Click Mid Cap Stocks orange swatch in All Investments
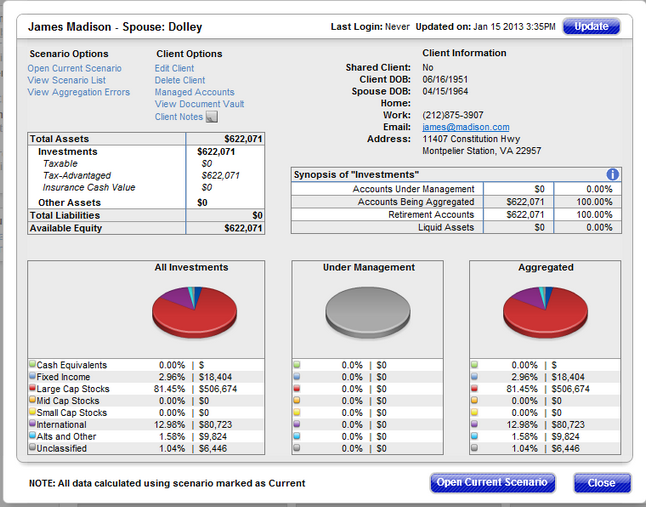The image size is (646, 507). pos(33,400)
